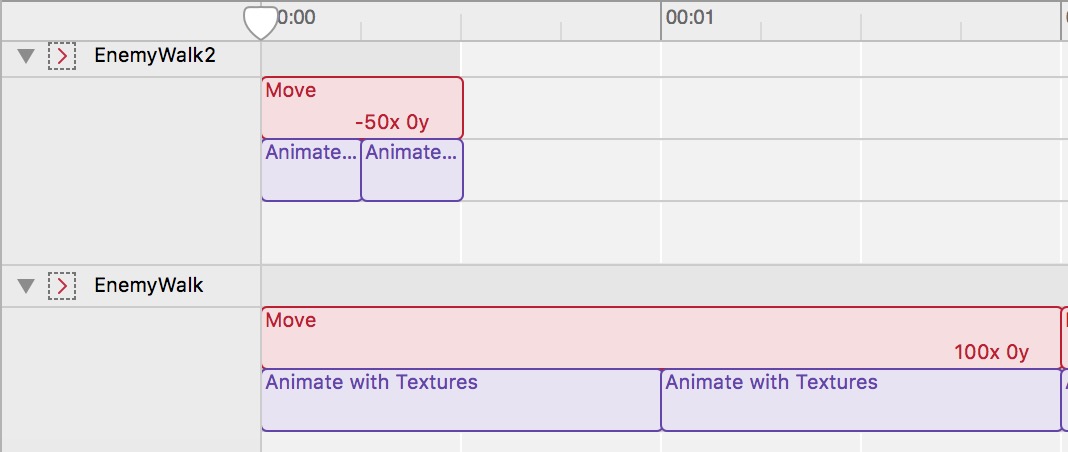Click EnemyWalk gray header bar in timeline
This screenshot has height=452, width=1068.
[x=660, y=287]
